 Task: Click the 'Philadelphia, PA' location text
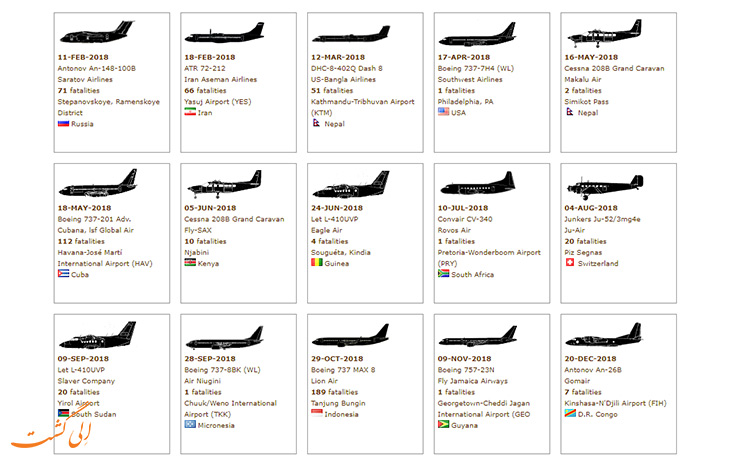tap(465, 102)
